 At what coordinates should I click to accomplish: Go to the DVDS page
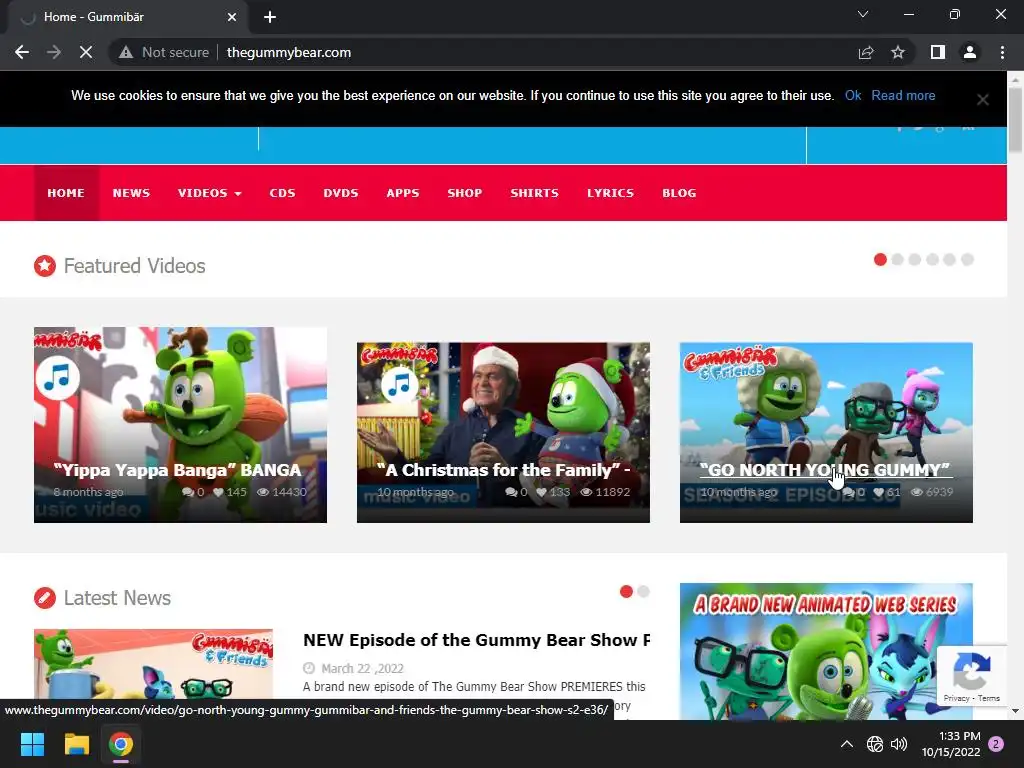coord(341,193)
